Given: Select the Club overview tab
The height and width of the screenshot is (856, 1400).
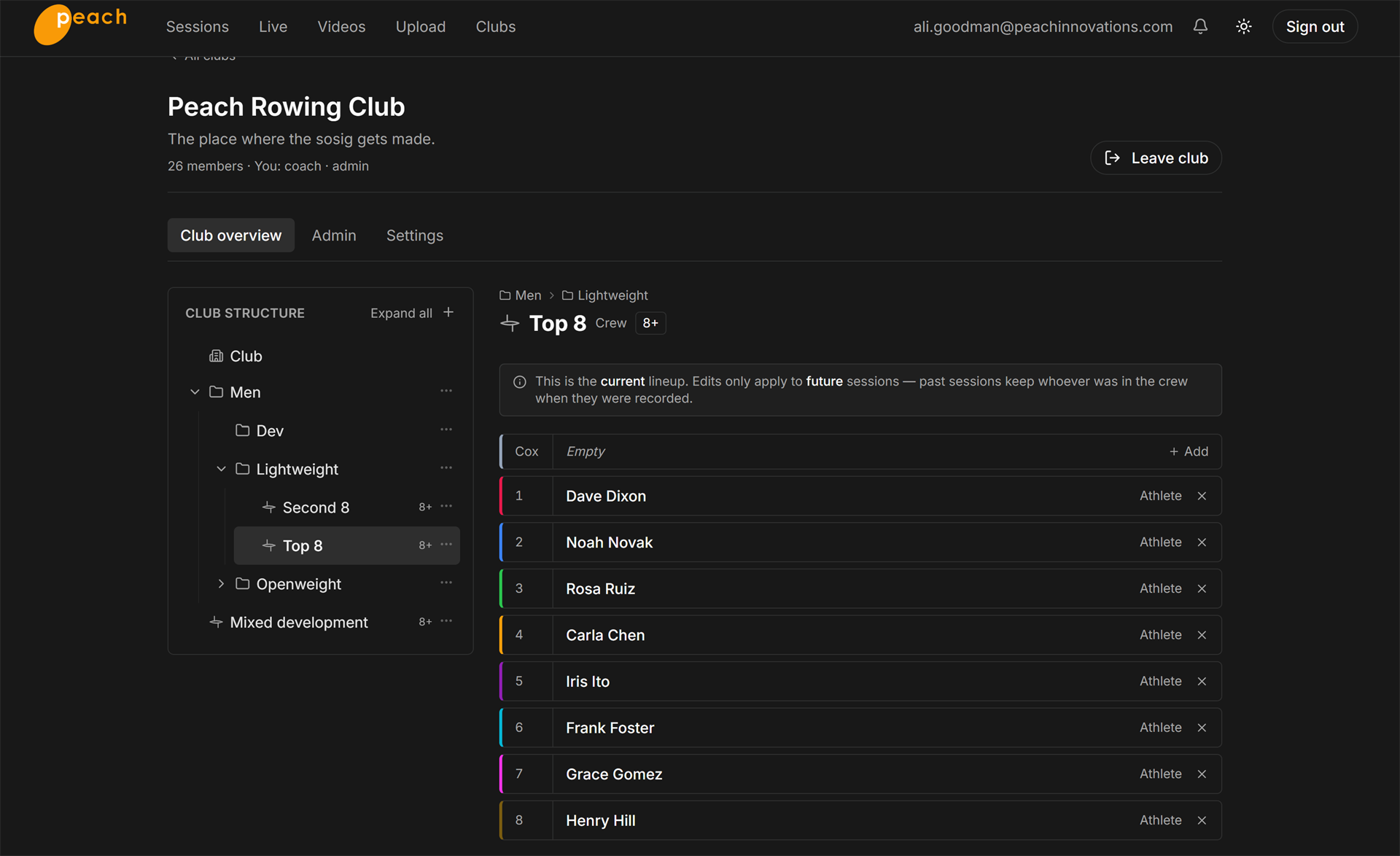Looking at the screenshot, I should click(231, 236).
